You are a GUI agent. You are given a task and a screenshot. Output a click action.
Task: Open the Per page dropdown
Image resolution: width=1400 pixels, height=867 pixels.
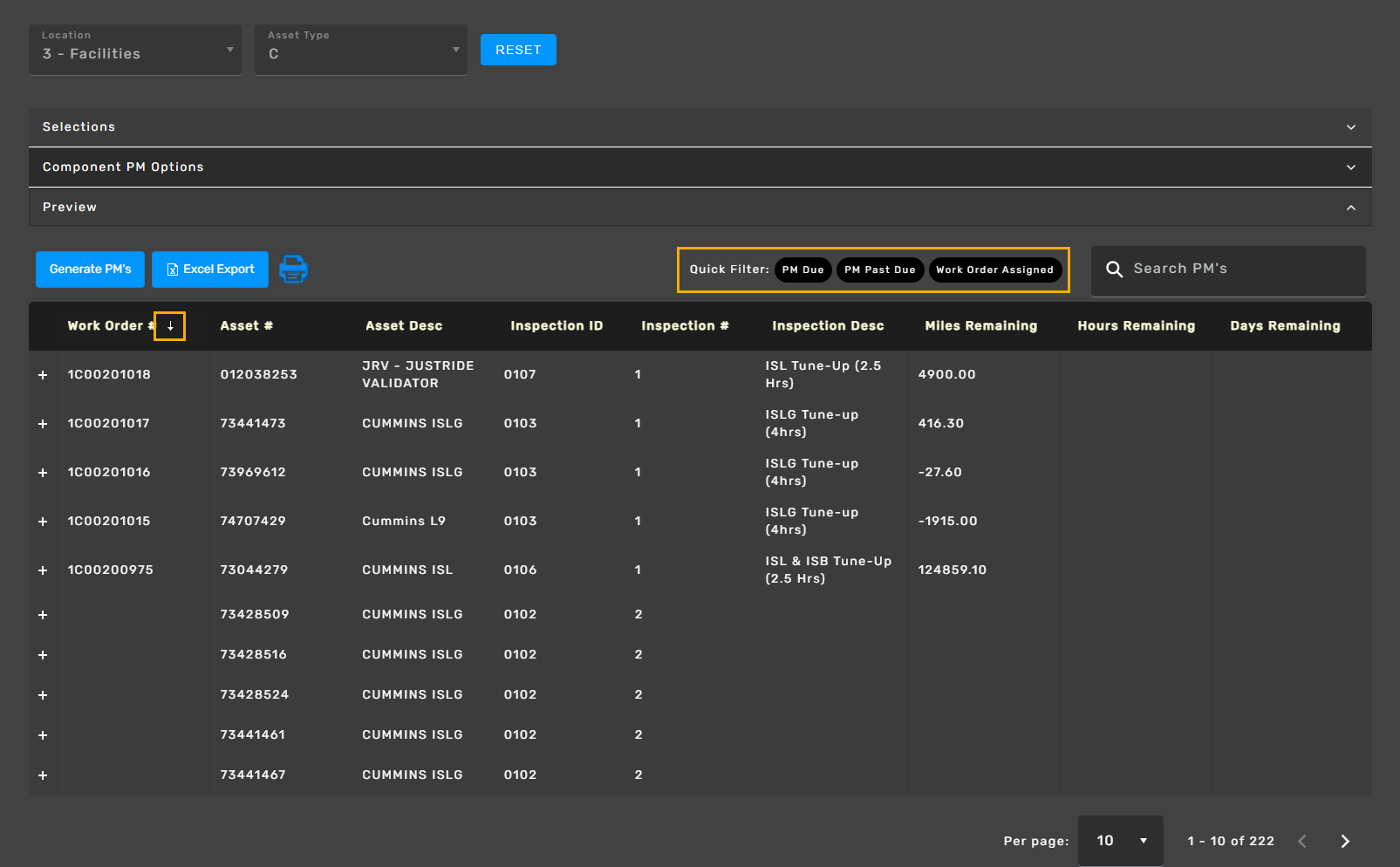tap(1120, 841)
